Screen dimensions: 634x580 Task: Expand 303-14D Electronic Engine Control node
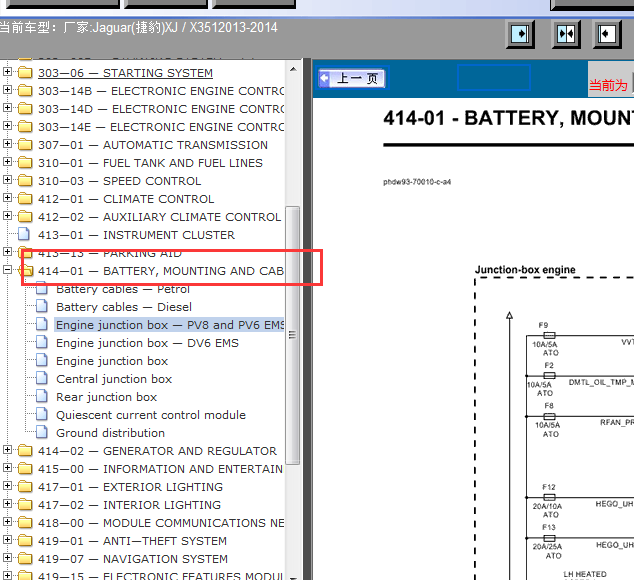coord(7,108)
